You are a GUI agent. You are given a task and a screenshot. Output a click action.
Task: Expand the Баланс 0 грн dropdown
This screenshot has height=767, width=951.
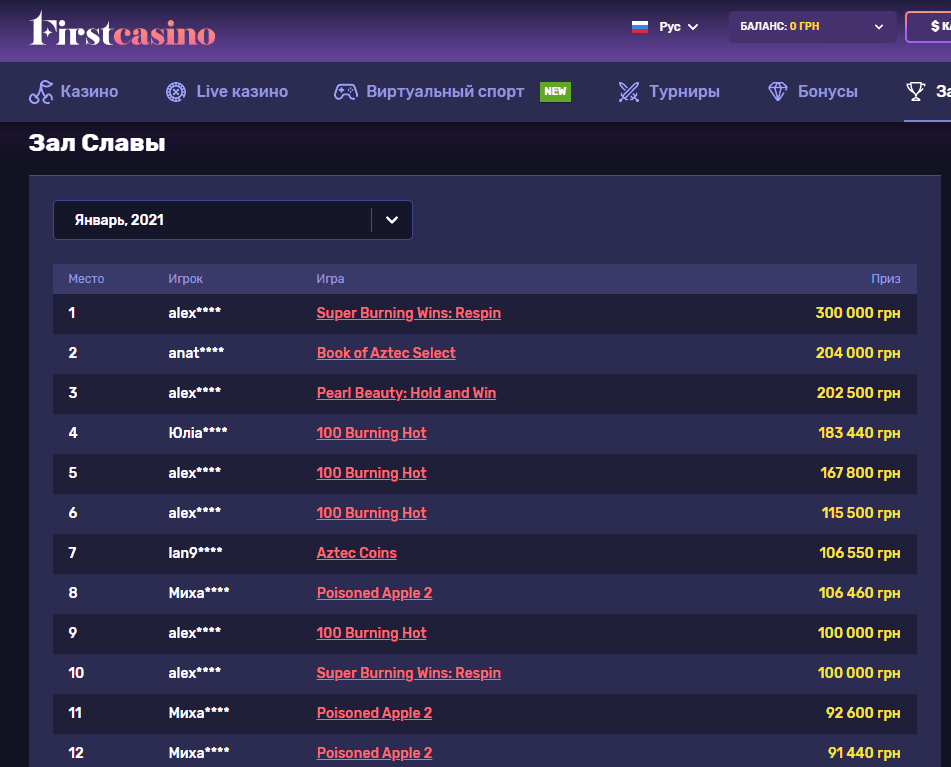coord(811,27)
